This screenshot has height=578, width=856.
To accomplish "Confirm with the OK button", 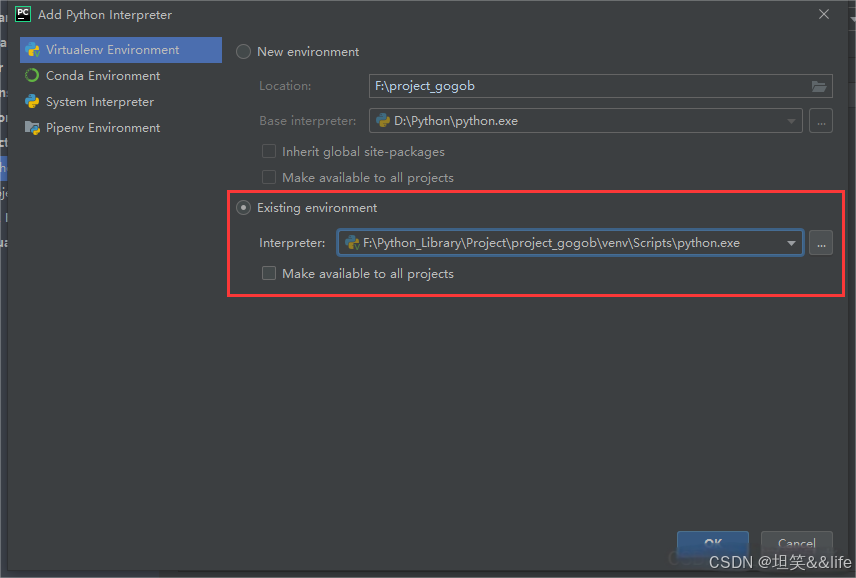I will (x=712, y=543).
